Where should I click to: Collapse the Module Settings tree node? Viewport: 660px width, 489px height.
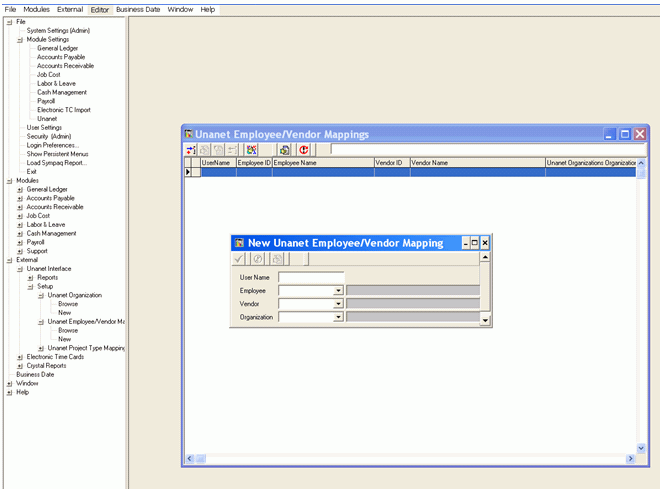point(20,40)
